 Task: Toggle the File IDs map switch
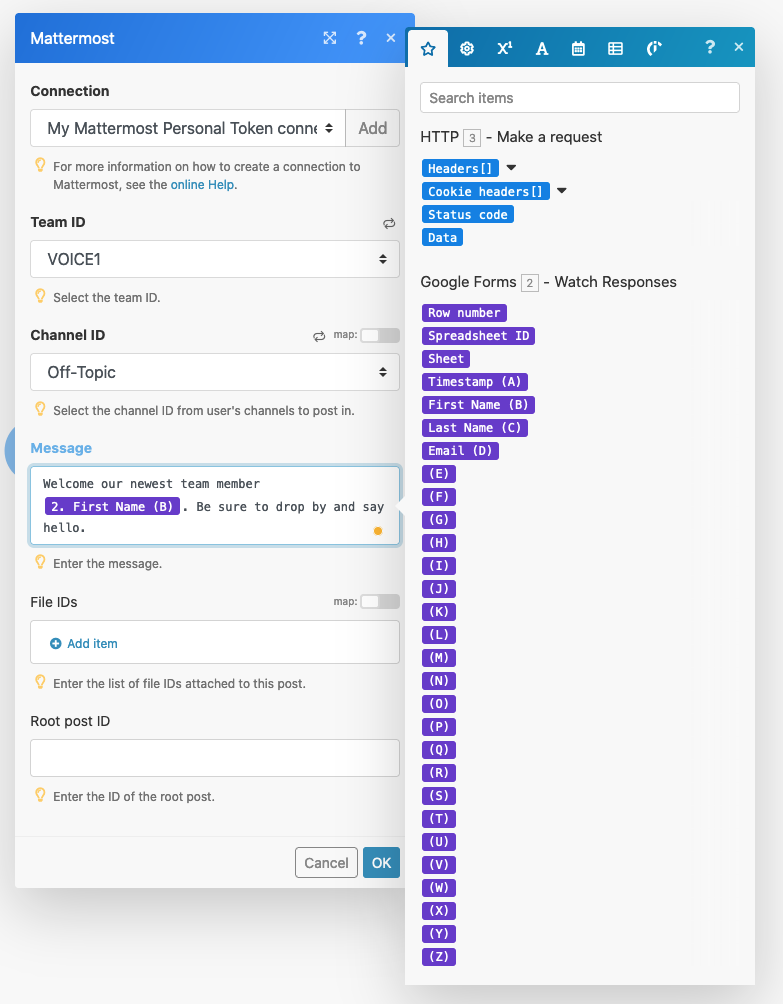(380, 601)
